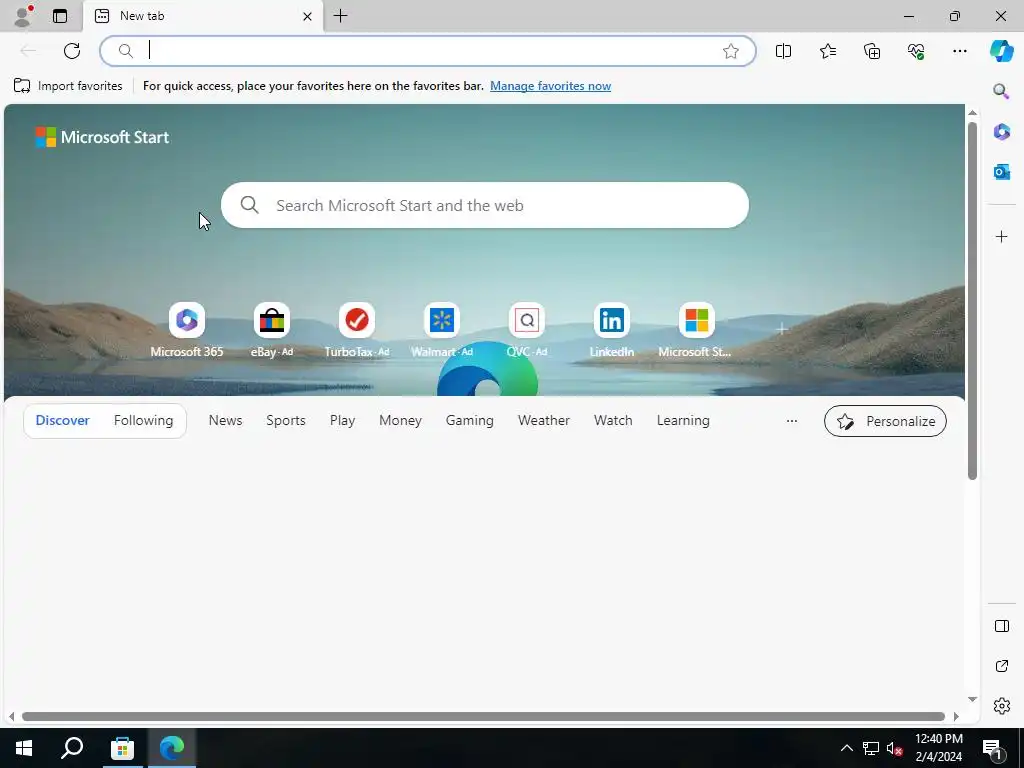1024x768 pixels.
Task: Open Windows taskbar search
Action: 72,748
